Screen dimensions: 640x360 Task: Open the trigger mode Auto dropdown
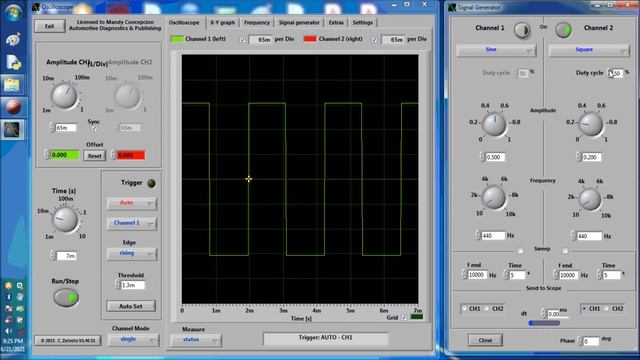131,203
